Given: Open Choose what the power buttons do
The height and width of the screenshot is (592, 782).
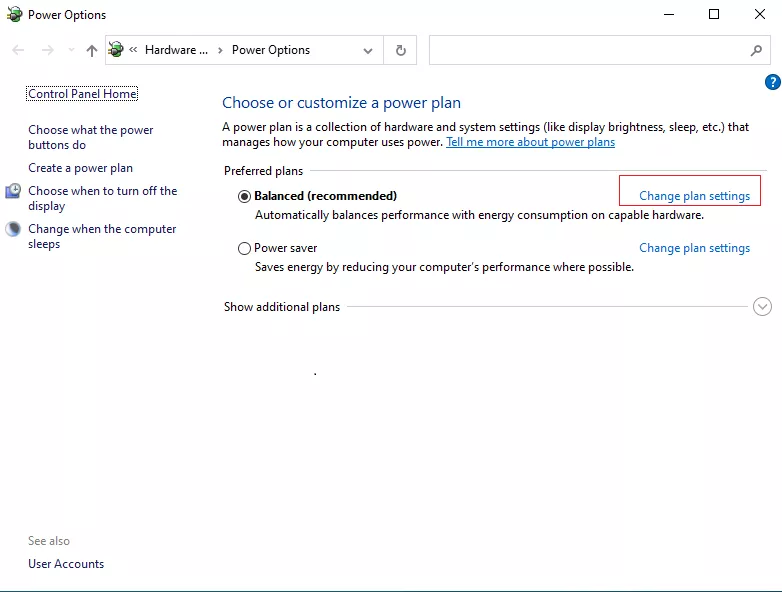Looking at the screenshot, I should [x=90, y=137].
